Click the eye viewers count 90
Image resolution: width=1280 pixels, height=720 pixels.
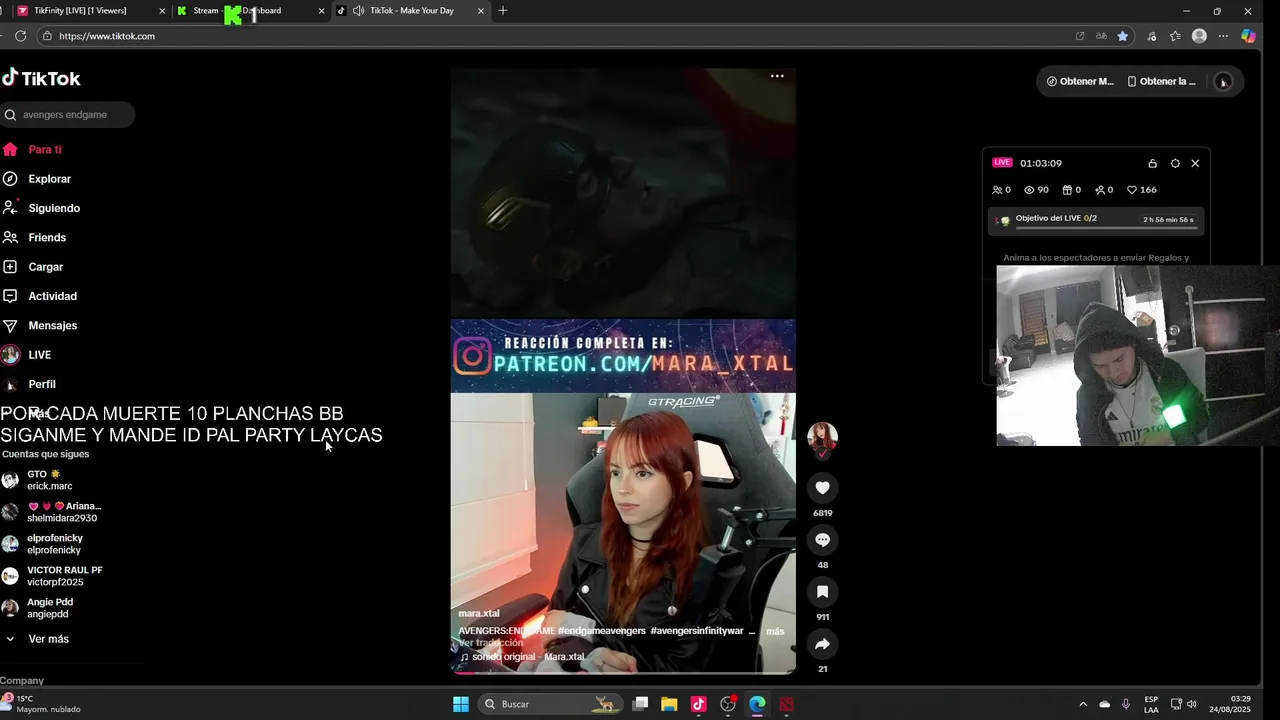point(1036,190)
